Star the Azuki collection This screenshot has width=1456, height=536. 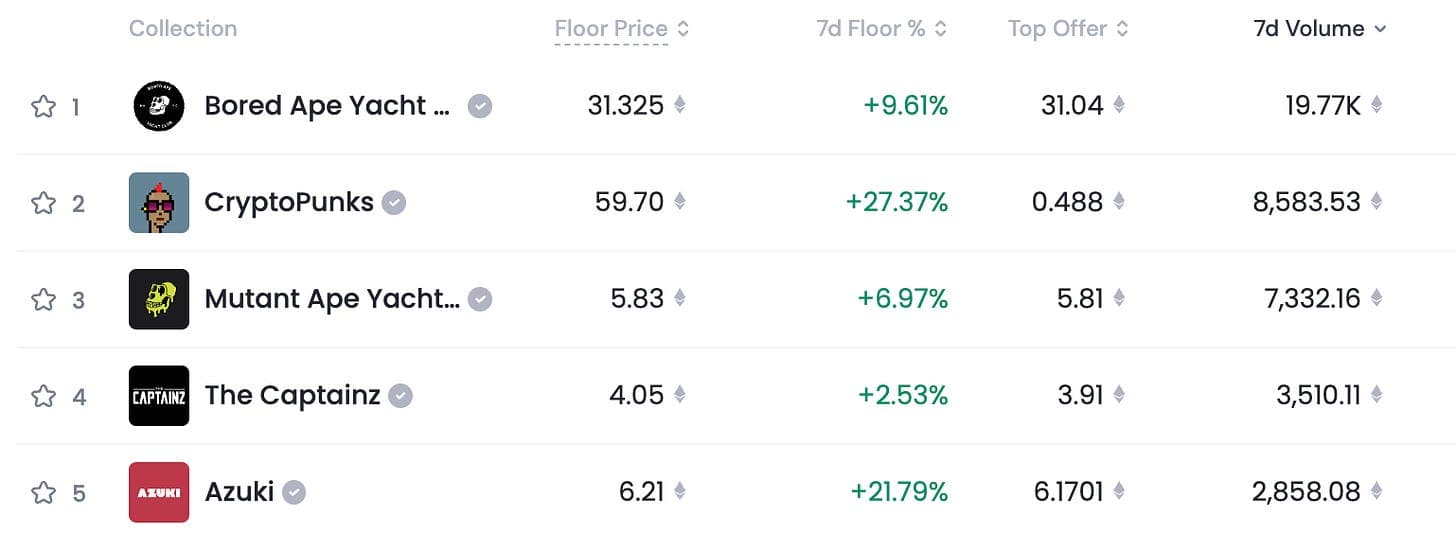[x=43, y=492]
